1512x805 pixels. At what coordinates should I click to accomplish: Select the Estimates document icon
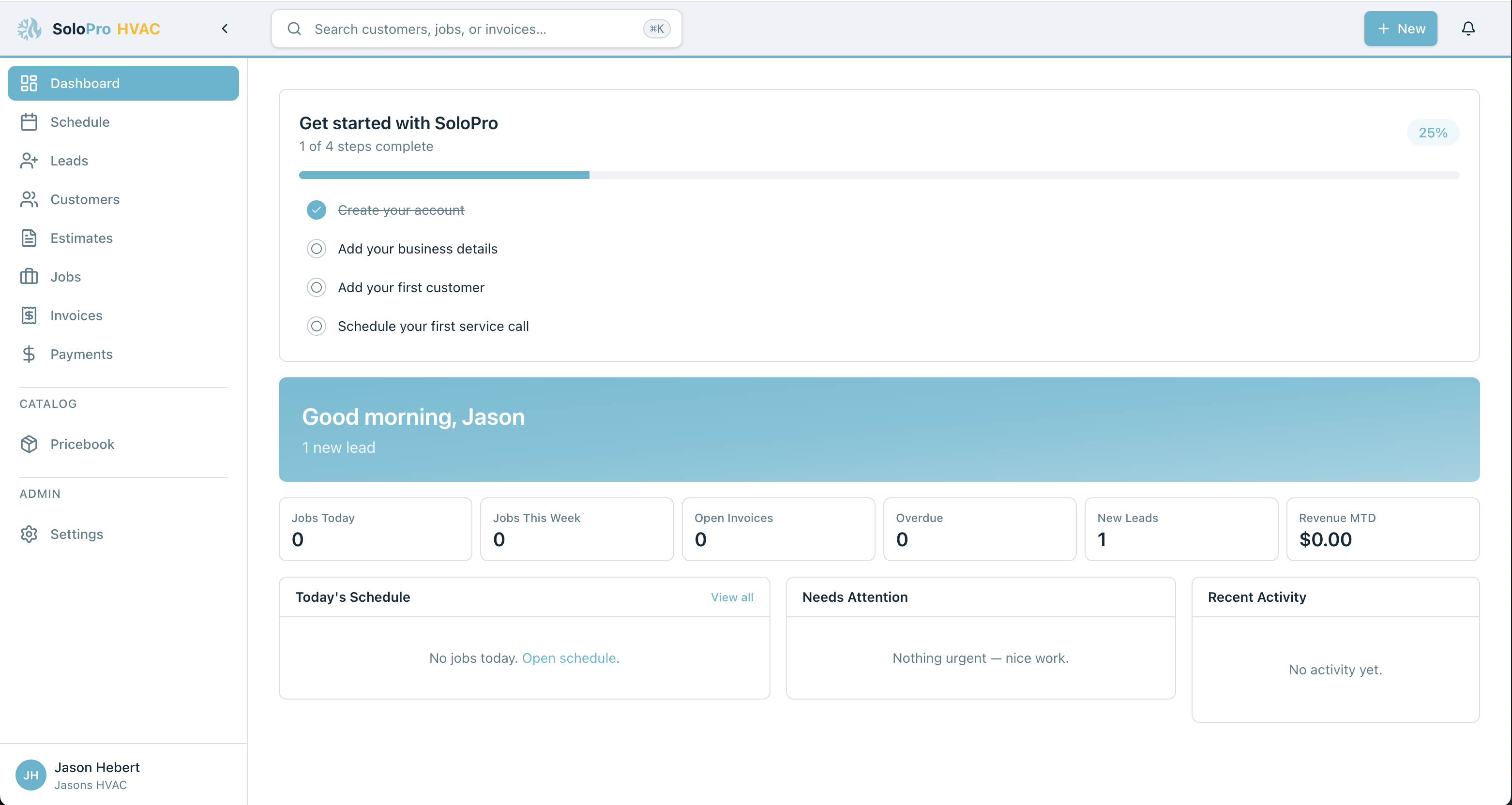pos(29,238)
